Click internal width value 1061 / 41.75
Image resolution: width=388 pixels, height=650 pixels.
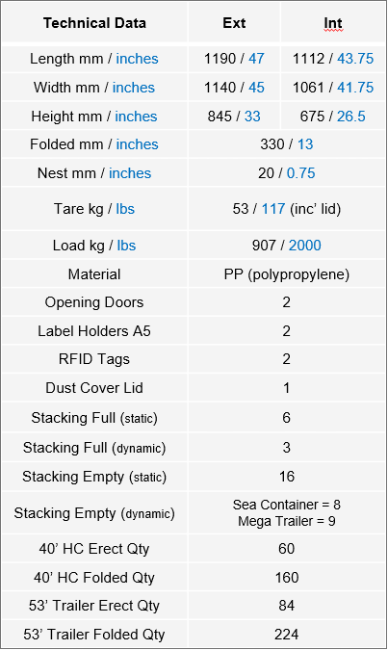tap(333, 87)
